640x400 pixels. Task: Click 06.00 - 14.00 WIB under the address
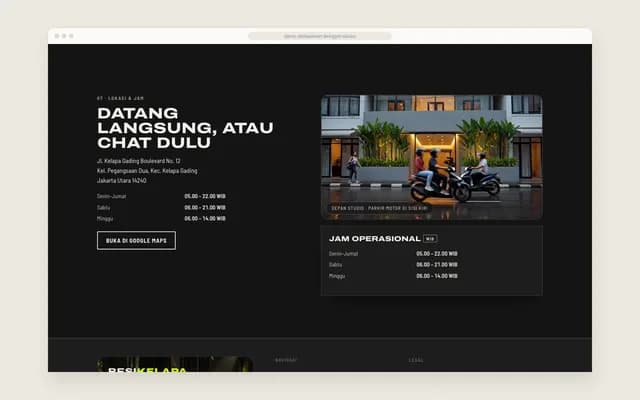(x=205, y=218)
